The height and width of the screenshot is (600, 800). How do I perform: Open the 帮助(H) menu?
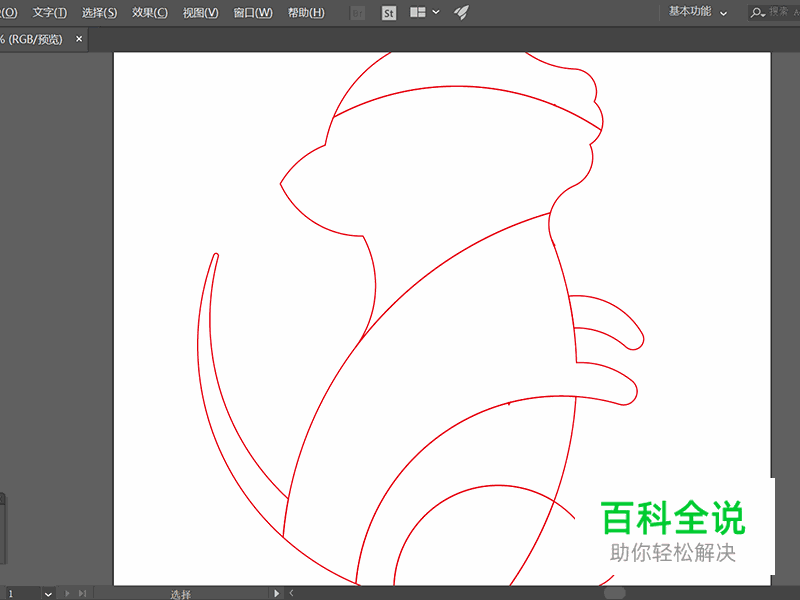[305, 12]
